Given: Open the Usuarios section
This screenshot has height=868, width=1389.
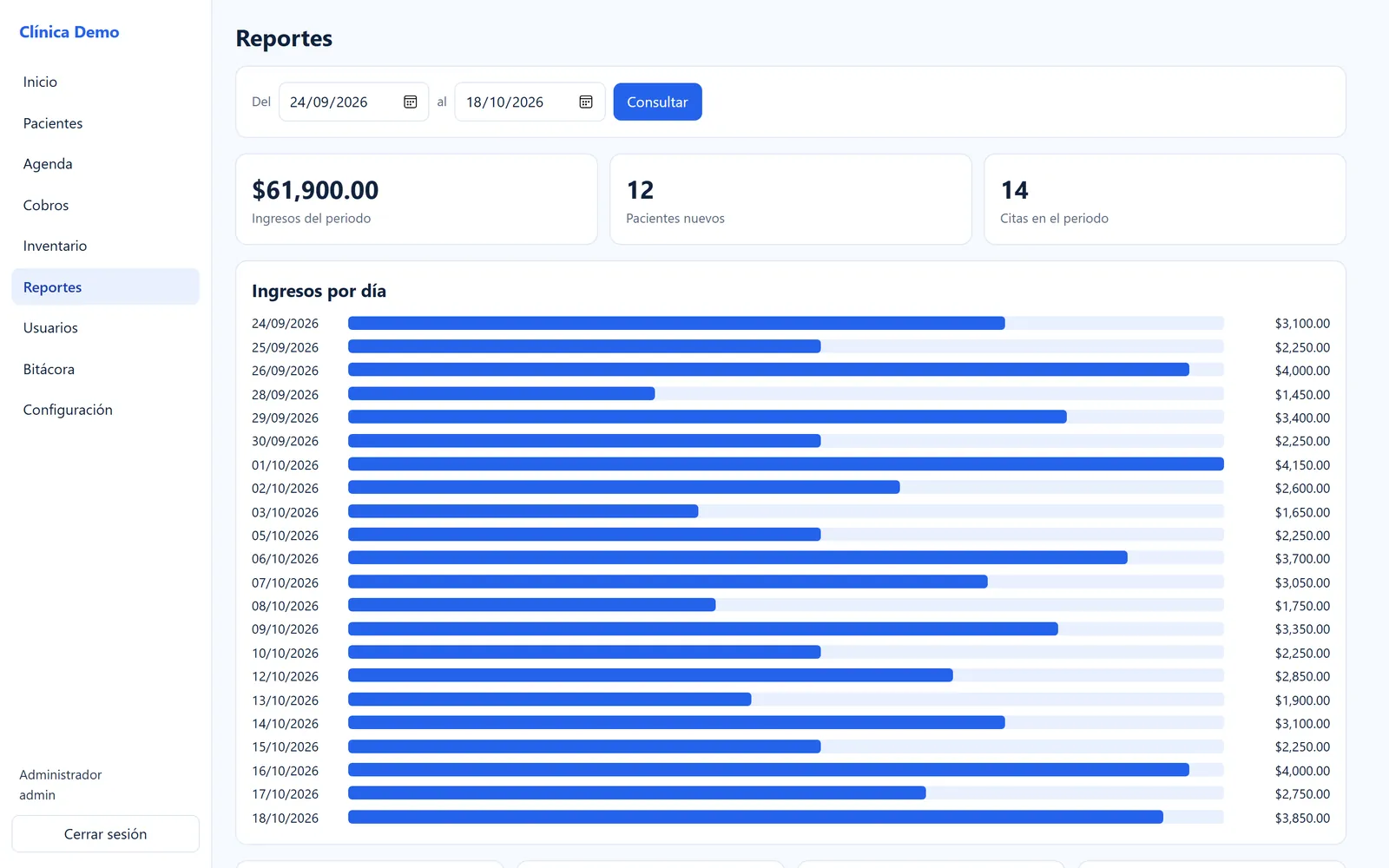Looking at the screenshot, I should click(105, 328).
